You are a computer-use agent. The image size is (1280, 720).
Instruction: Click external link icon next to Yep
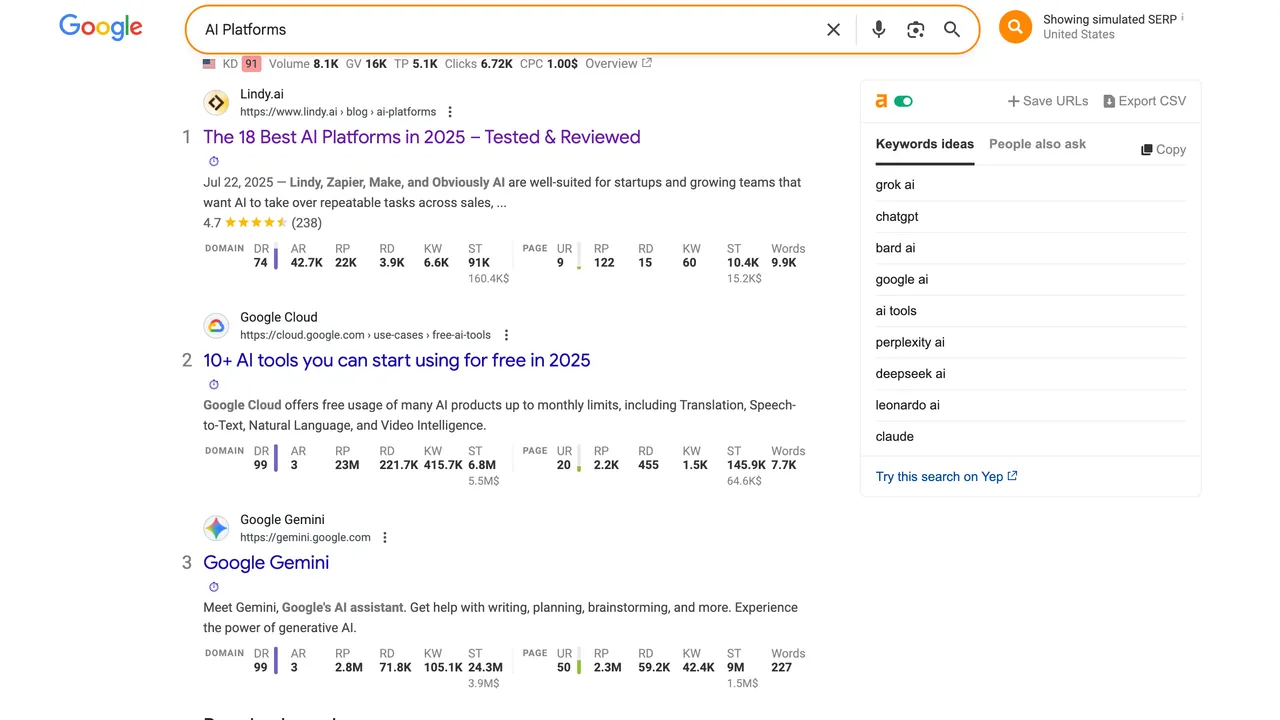pyautogui.click(x=1012, y=476)
